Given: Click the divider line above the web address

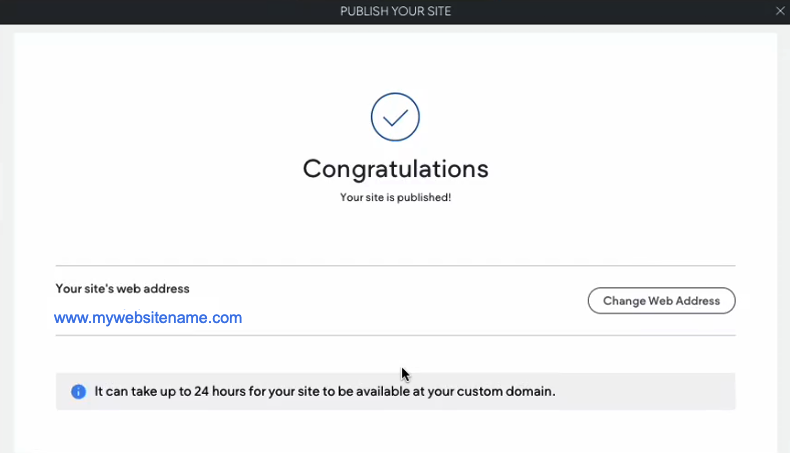Looking at the screenshot, I should click(396, 266).
